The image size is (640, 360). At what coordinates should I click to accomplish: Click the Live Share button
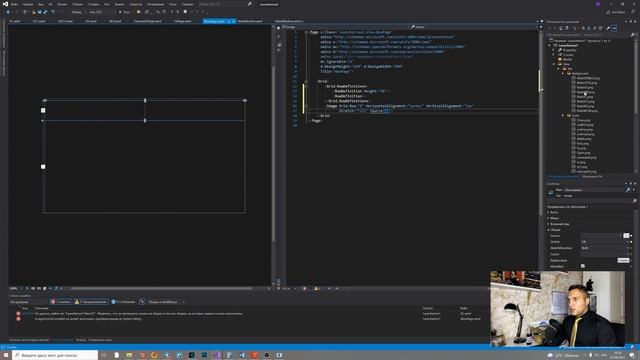click(x=616, y=12)
